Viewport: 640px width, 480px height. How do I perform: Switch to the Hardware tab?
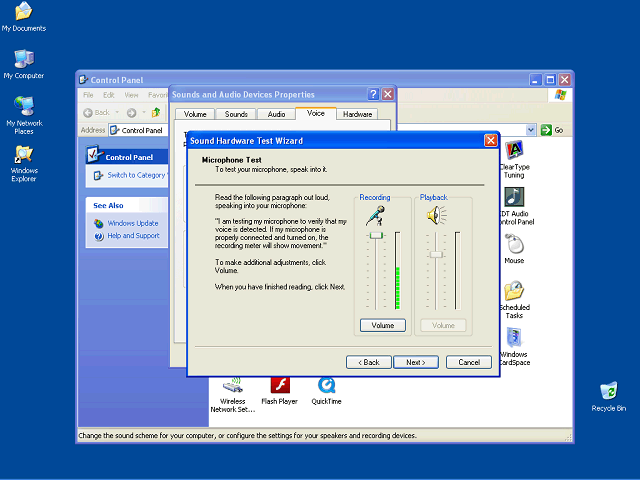click(357, 114)
